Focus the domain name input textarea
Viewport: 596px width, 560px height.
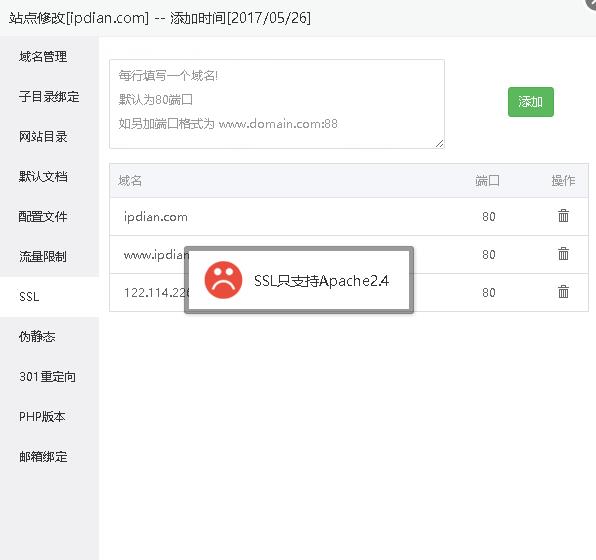pos(277,104)
